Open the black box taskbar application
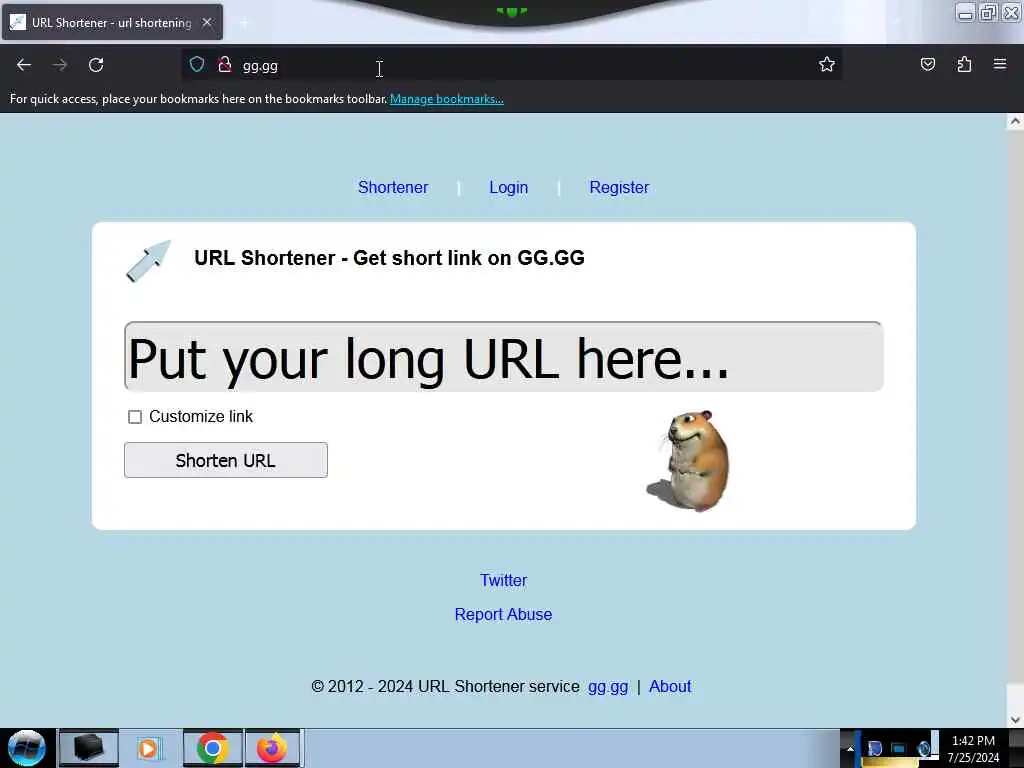The image size is (1024, 768). [x=89, y=748]
